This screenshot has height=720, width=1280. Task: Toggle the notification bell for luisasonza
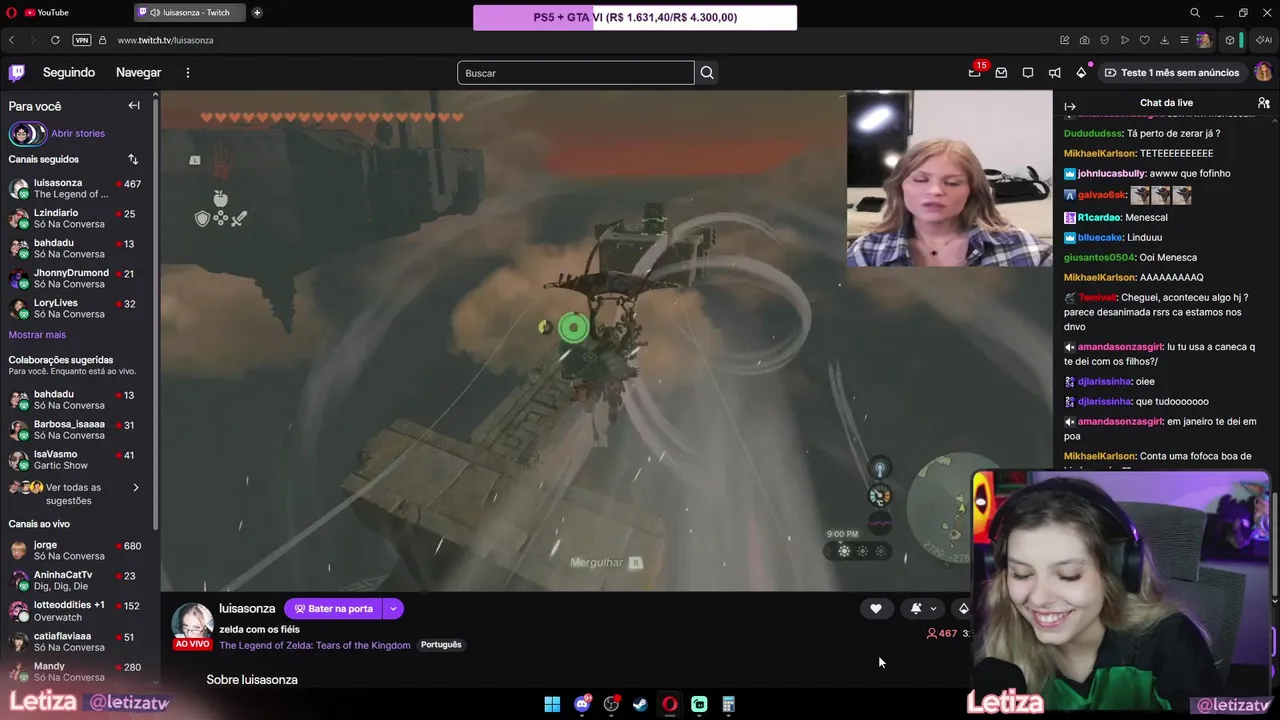916,608
